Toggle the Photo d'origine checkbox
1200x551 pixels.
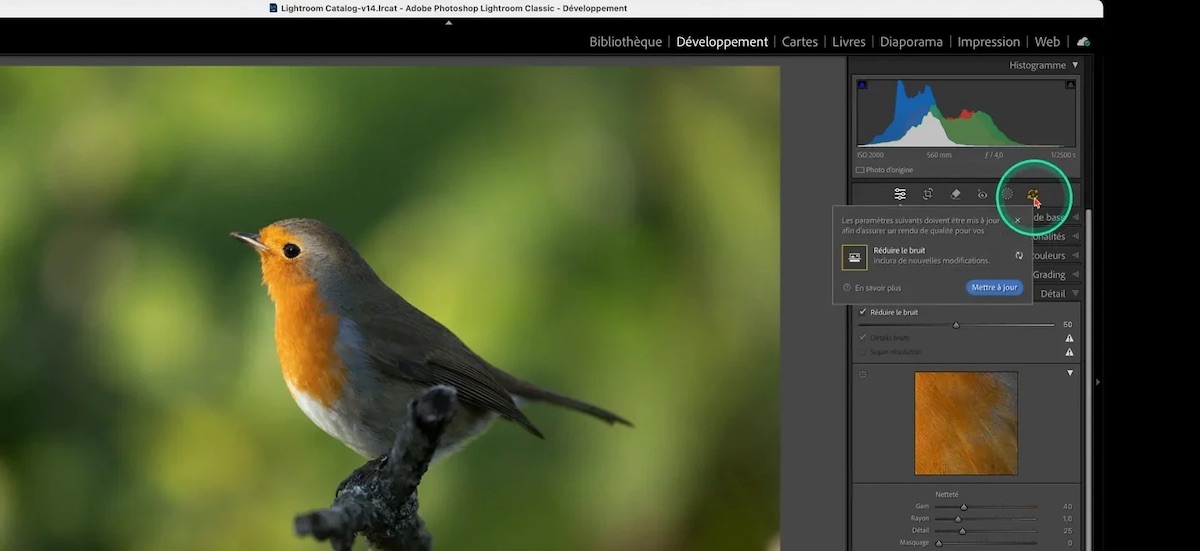[x=860, y=170]
